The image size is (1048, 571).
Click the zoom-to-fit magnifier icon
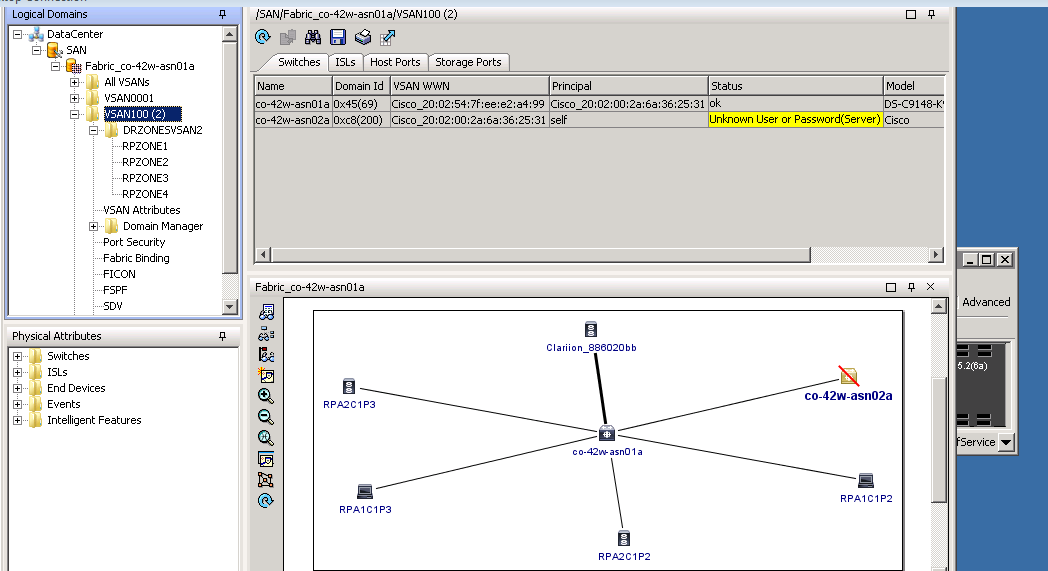coord(266,438)
